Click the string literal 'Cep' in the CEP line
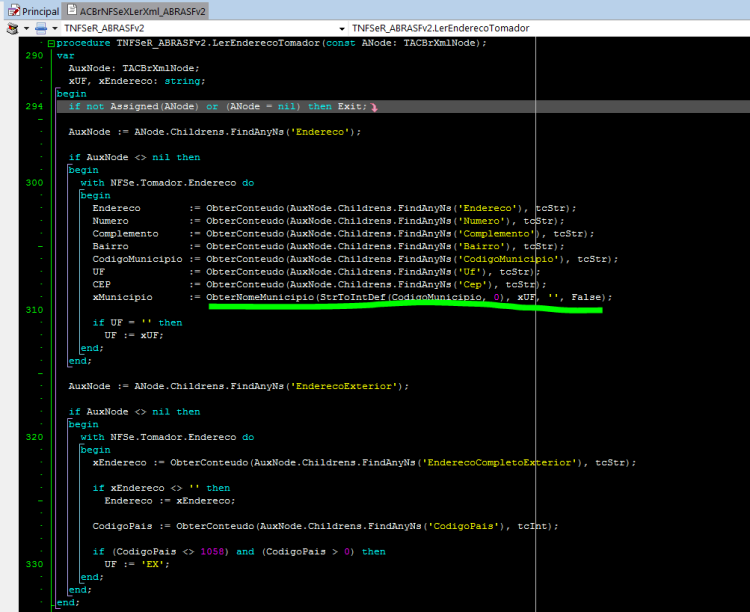 click(x=473, y=285)
